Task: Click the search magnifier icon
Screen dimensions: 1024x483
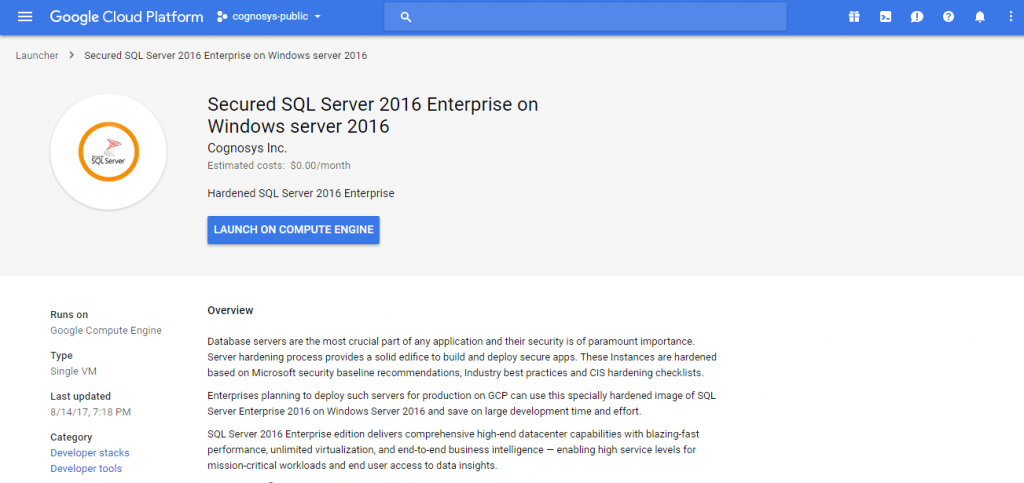Action: click(x=405, y=17)
